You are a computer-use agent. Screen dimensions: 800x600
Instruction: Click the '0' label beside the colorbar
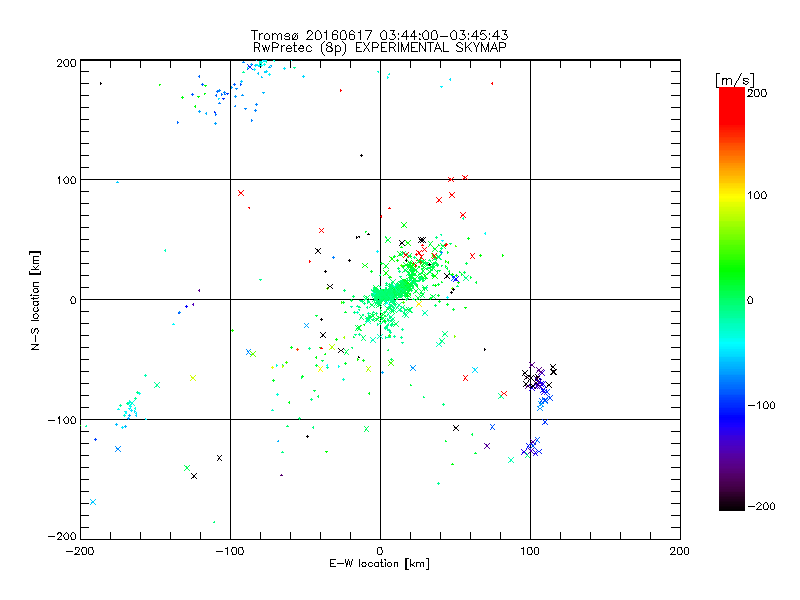pyautogui.click(x=750, y=300)
